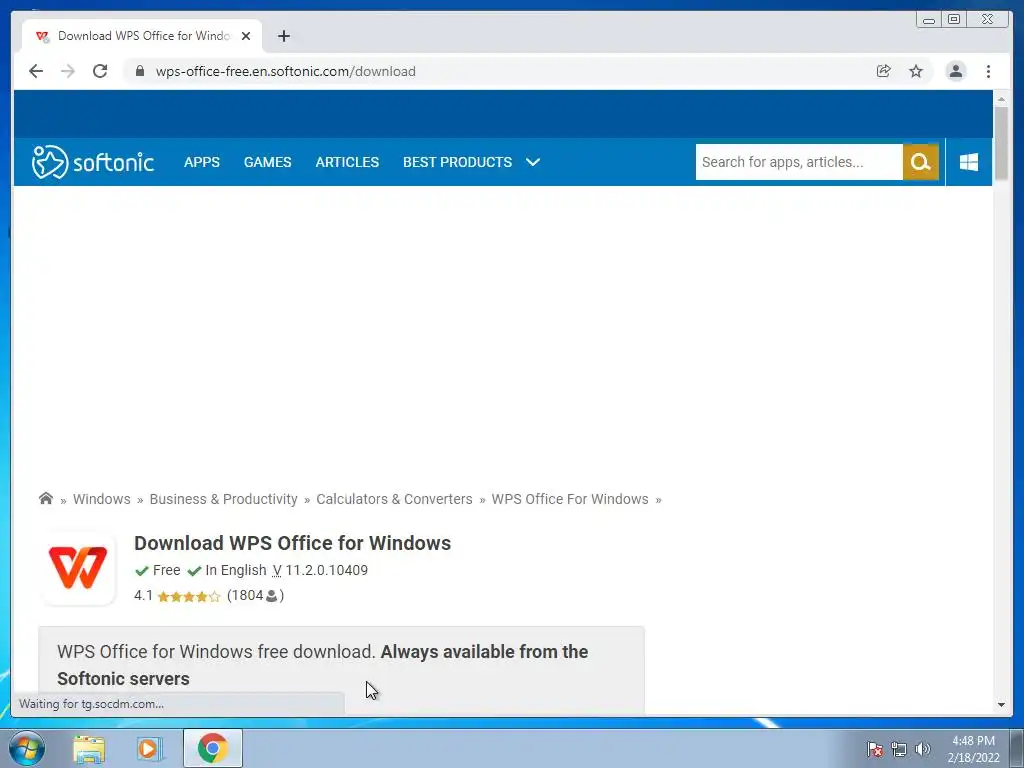Expand the chevron next to BEST PRODUCTS
Screen dimensions: 1024x768
pos(533,162)
